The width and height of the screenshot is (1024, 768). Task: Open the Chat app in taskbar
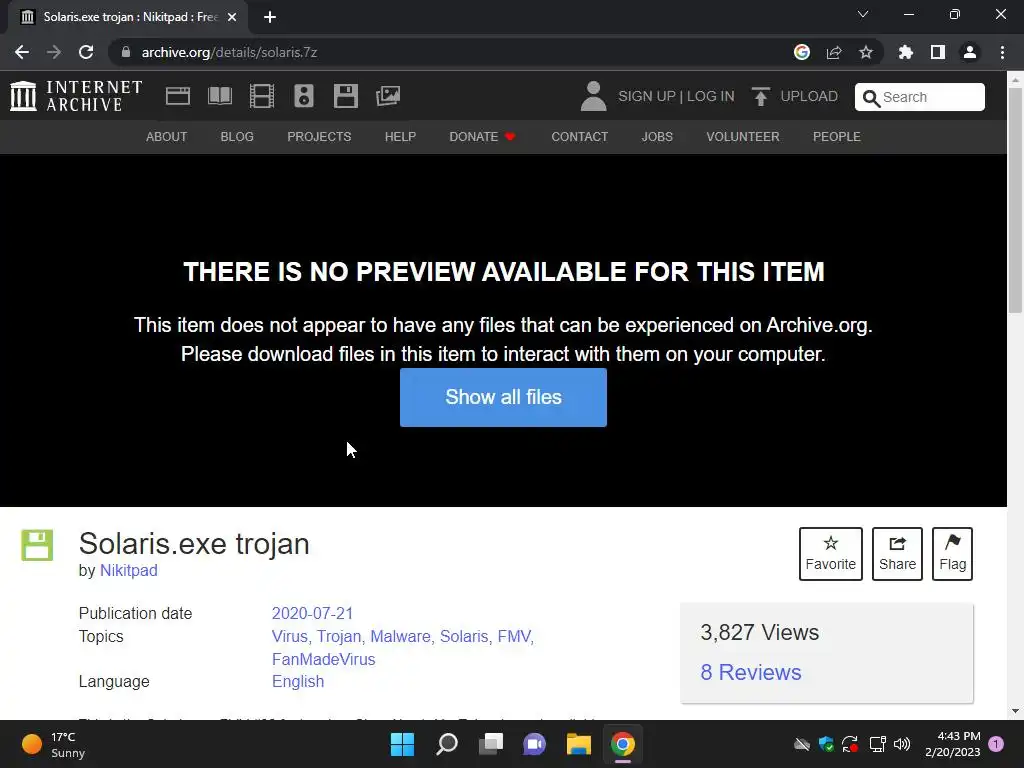point(534,744)
